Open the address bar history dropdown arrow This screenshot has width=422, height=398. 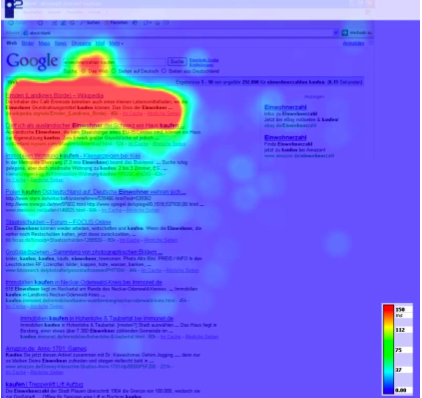[336, 33]
